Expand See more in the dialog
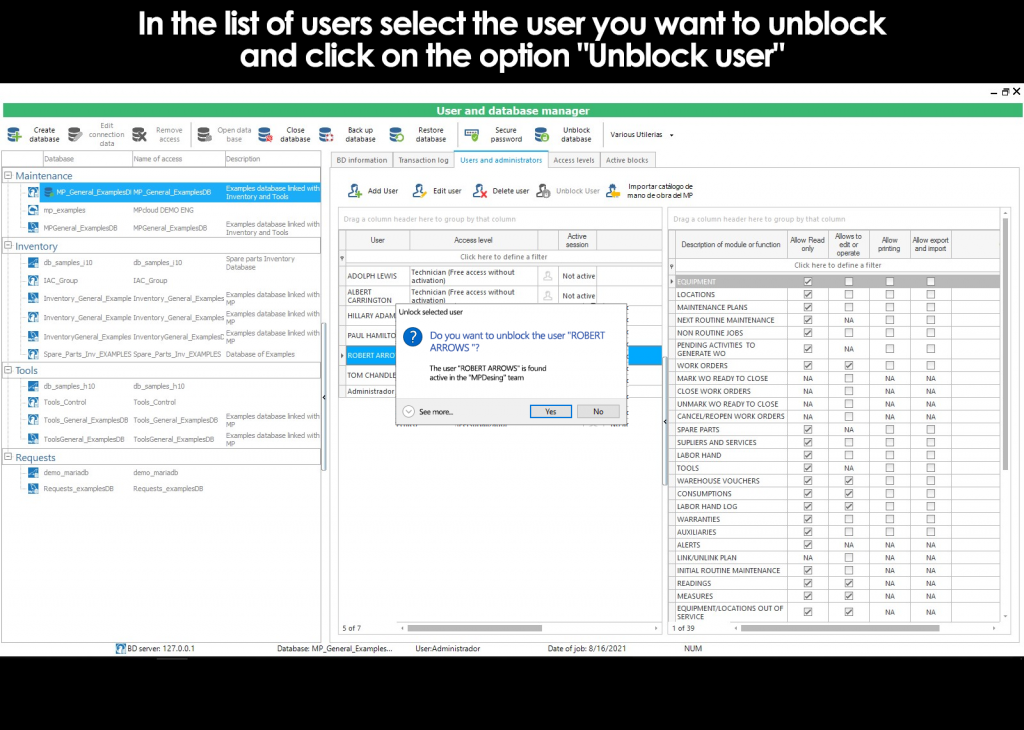1024x730 pixels. (x=409, y=411)
